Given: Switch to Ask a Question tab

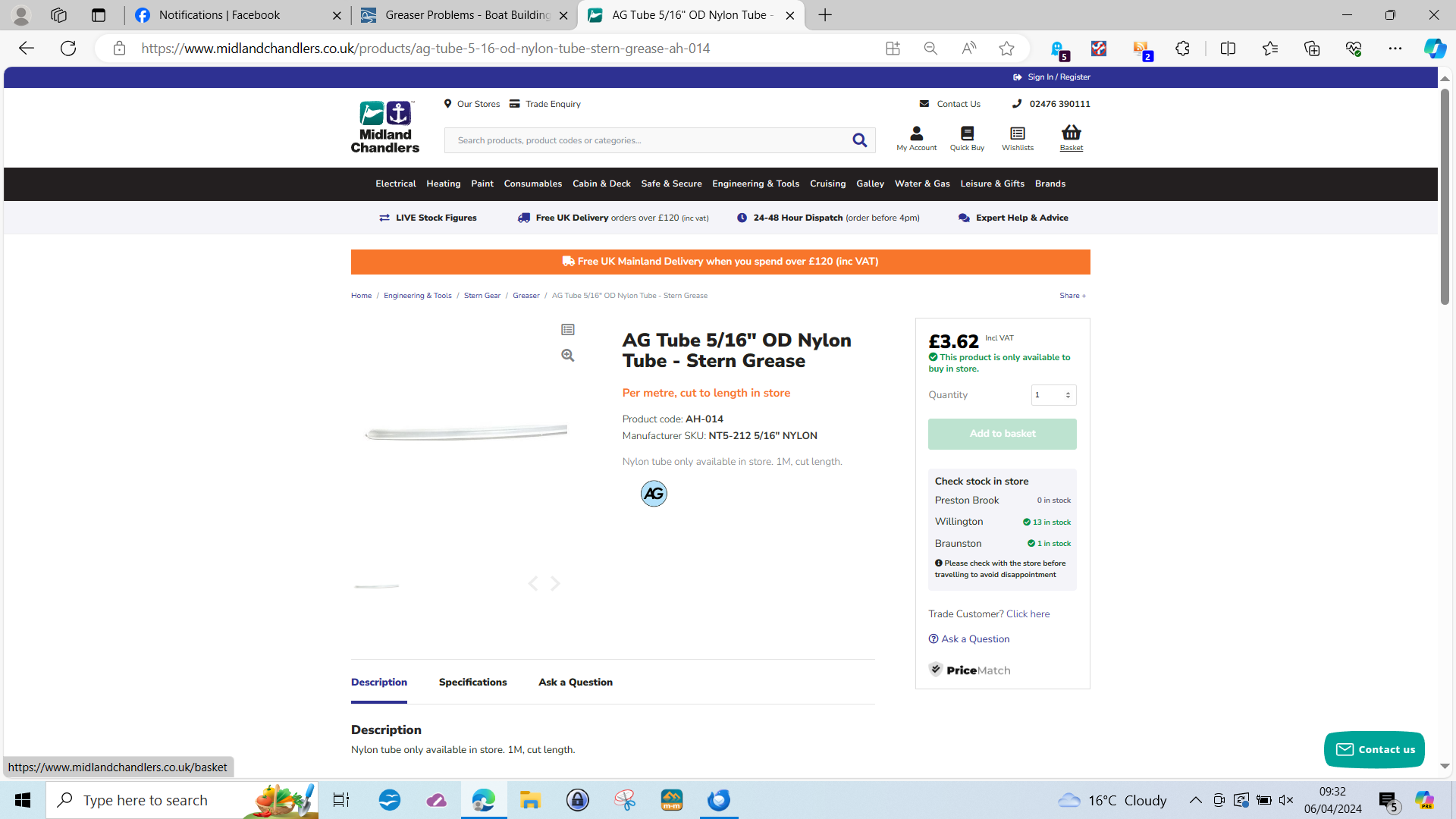Looking at the screenshot, I should [576, 682].
